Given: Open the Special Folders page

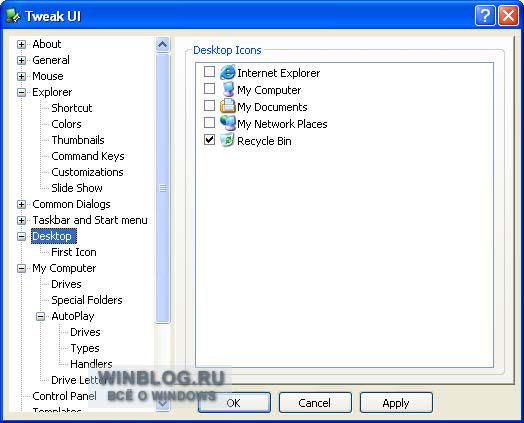Looking at the screenshot, I should click(87, 300).
